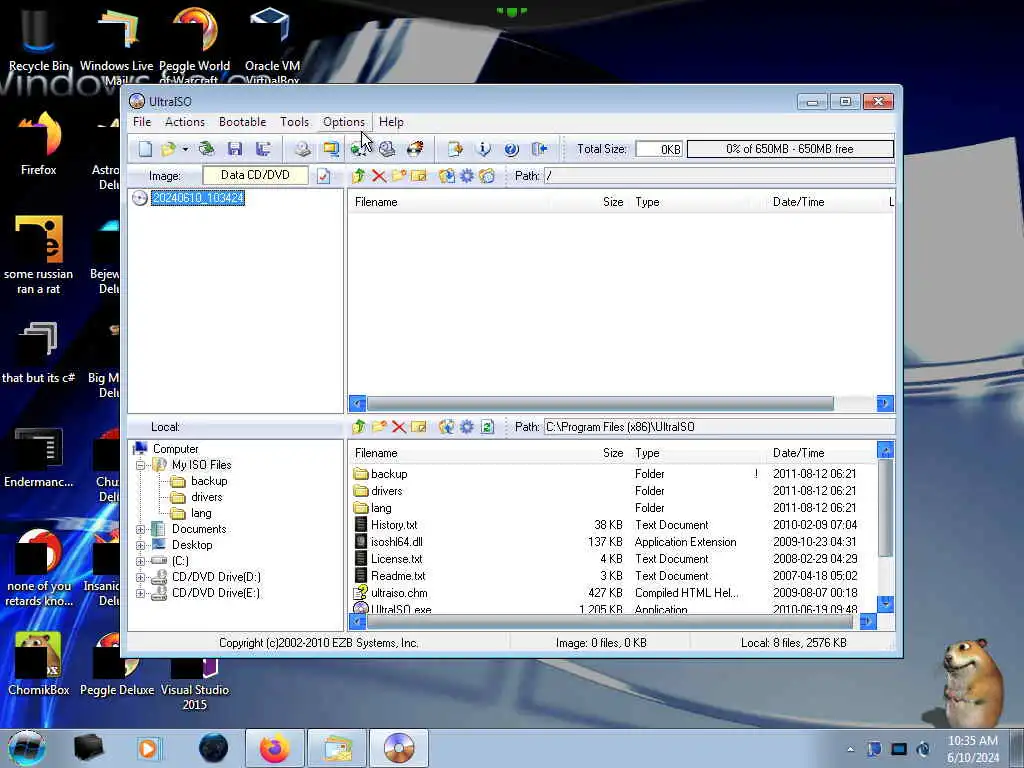Open the Recycle Bin desktop icon
The height and width of the screenshot is (768, 1024).
pyautogui.click(x=39, y=39)
